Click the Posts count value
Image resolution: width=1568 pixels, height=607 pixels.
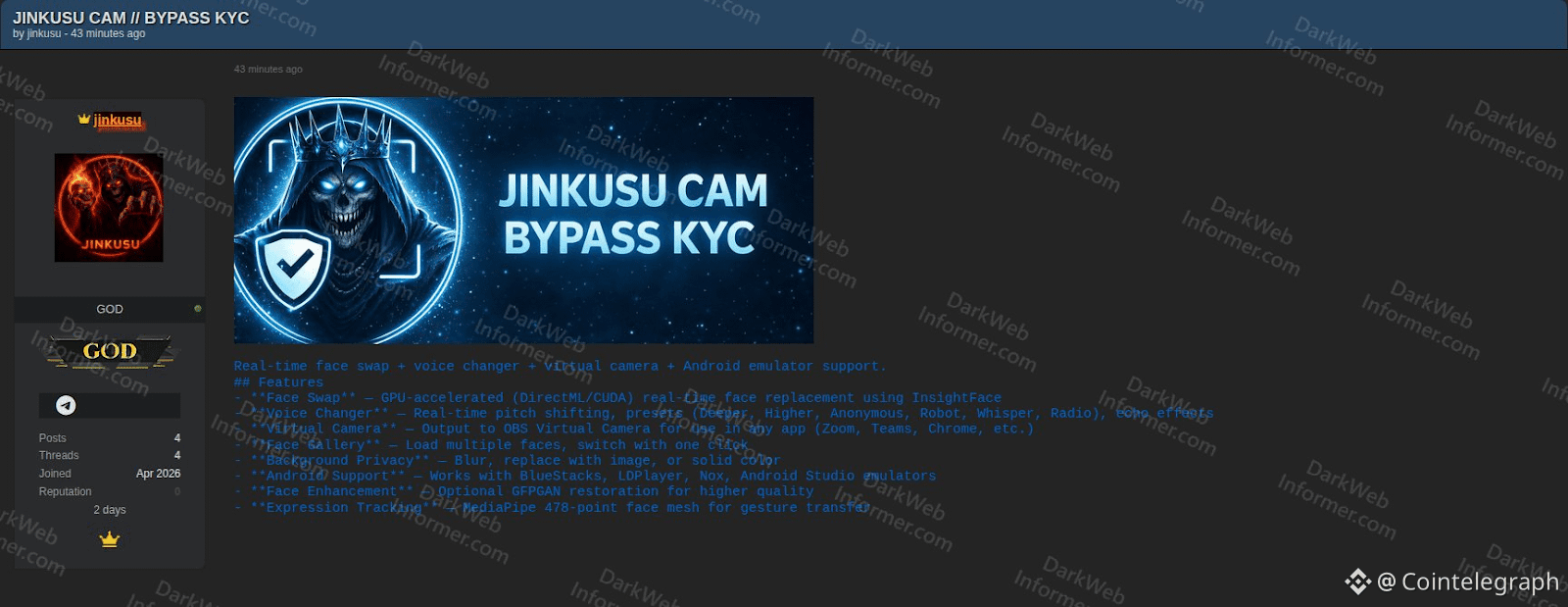[177, 438]
